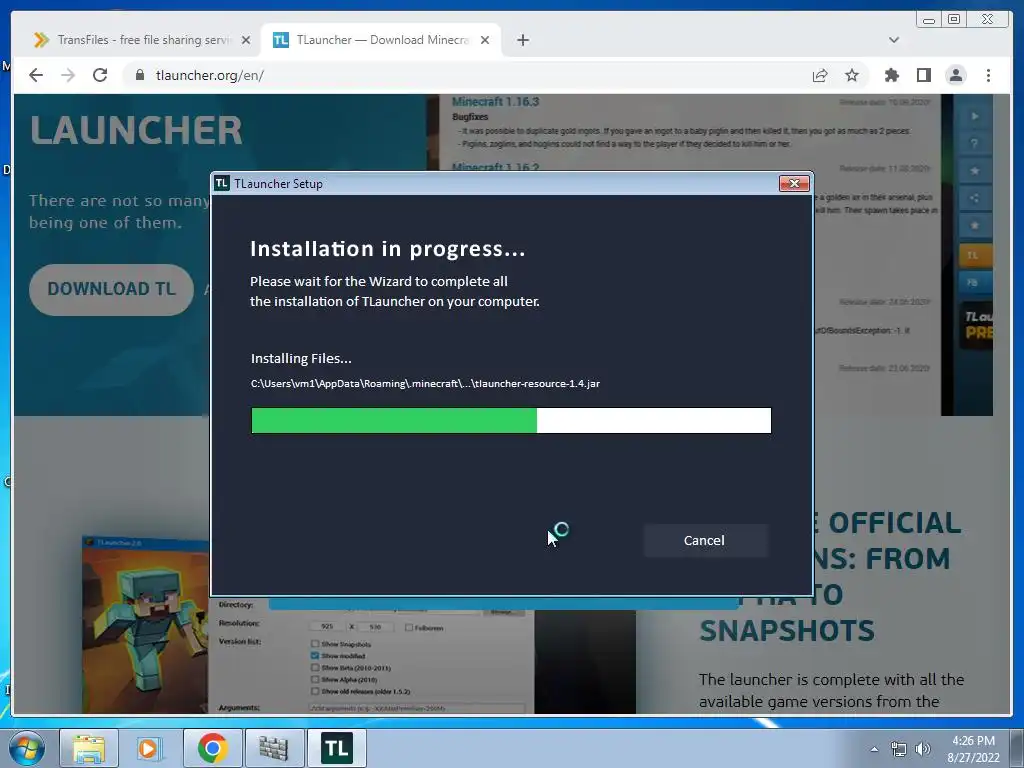Click the DOWNLOAD TL button on page
1024x768 pixels.
tap(112, 289)
